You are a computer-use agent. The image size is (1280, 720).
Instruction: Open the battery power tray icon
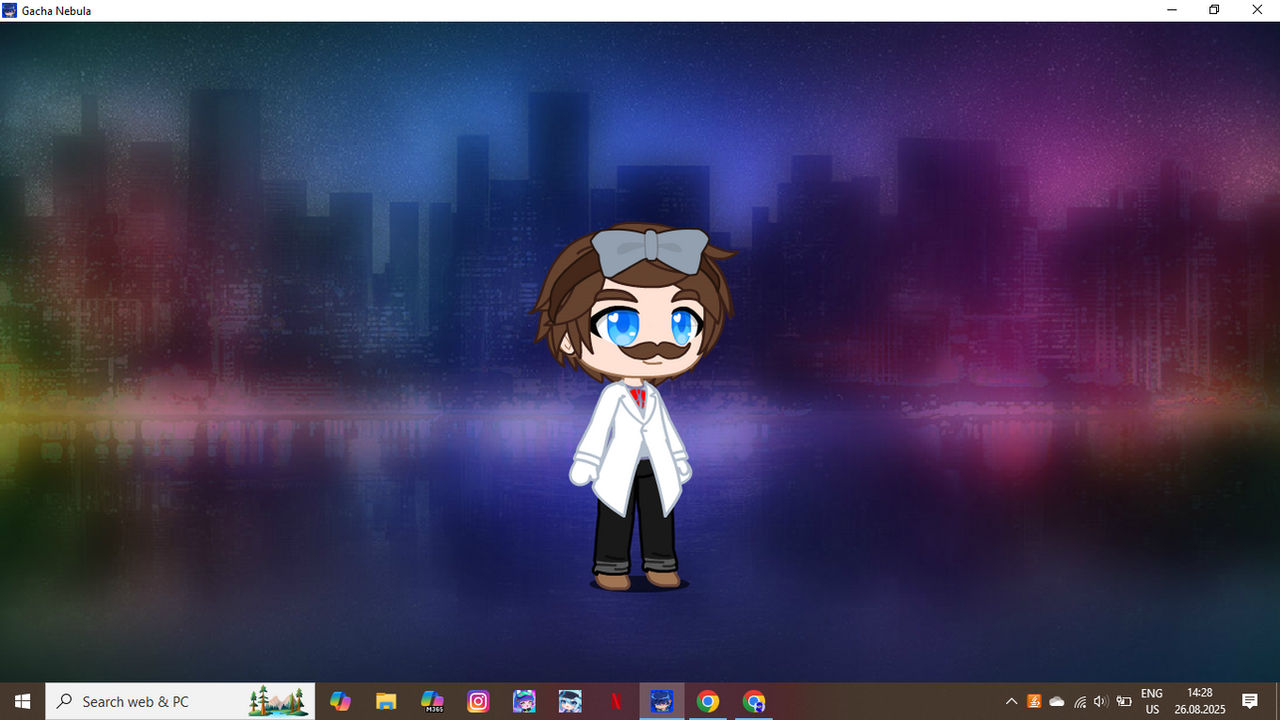[1124, 701]
